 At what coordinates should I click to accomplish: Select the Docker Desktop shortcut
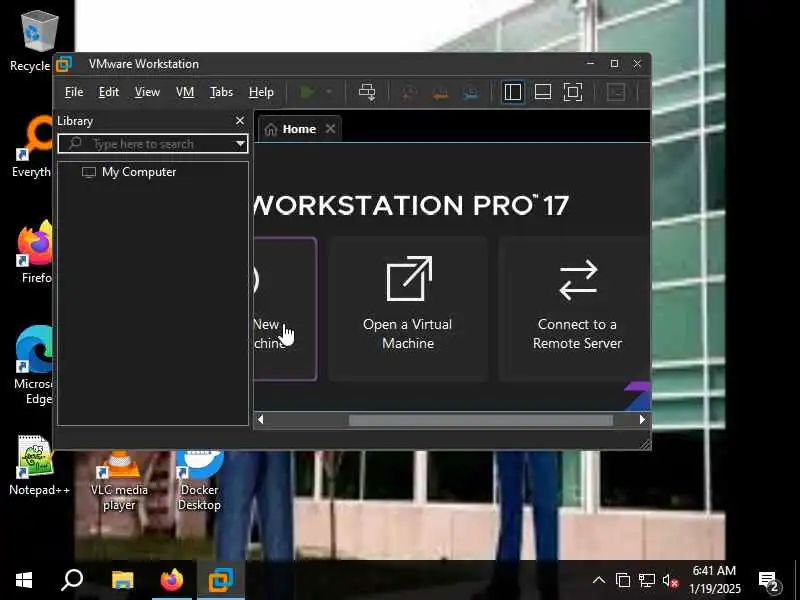click(199, 481)
